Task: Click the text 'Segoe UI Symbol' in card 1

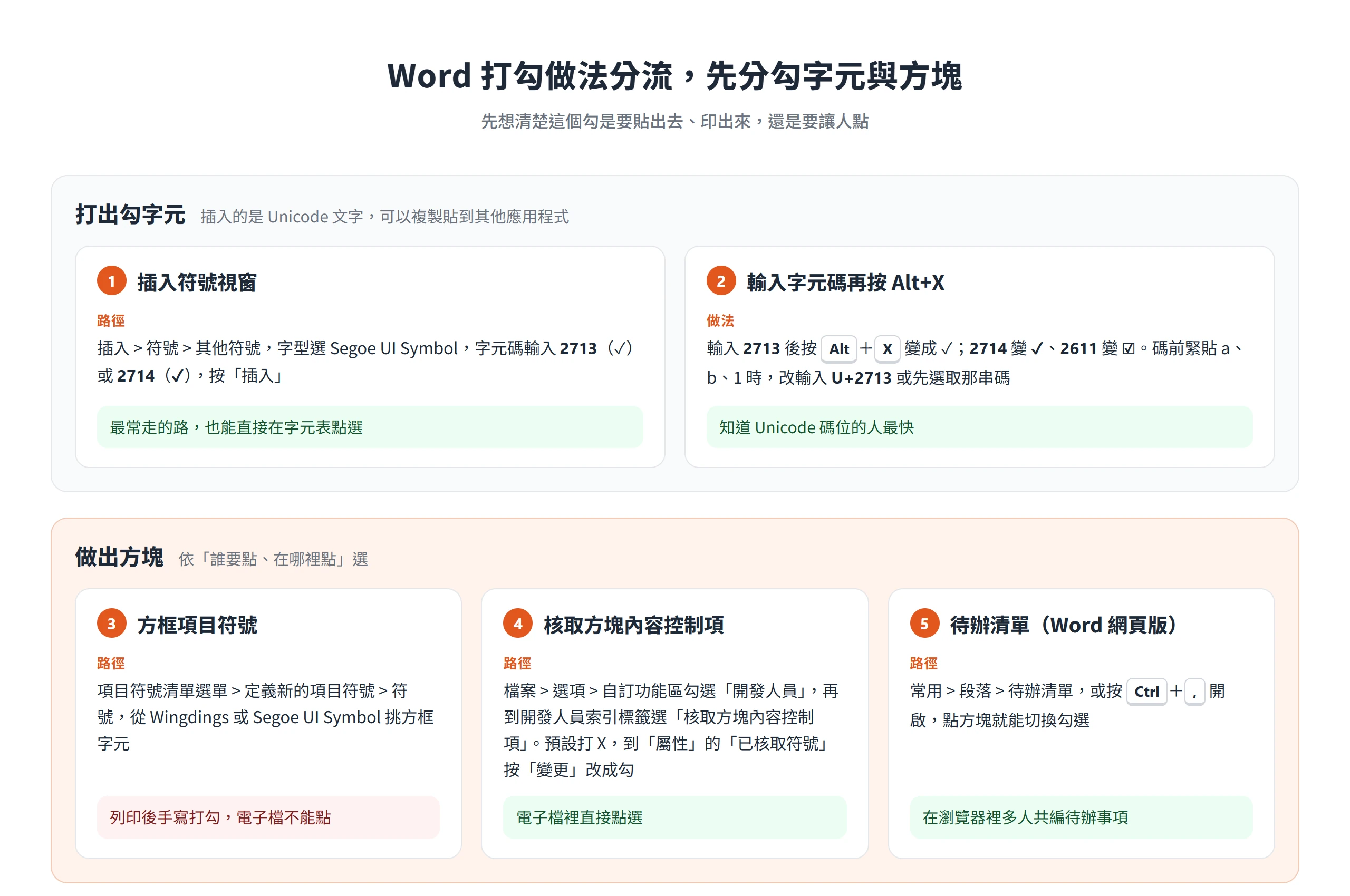Action: click(393, 348)
